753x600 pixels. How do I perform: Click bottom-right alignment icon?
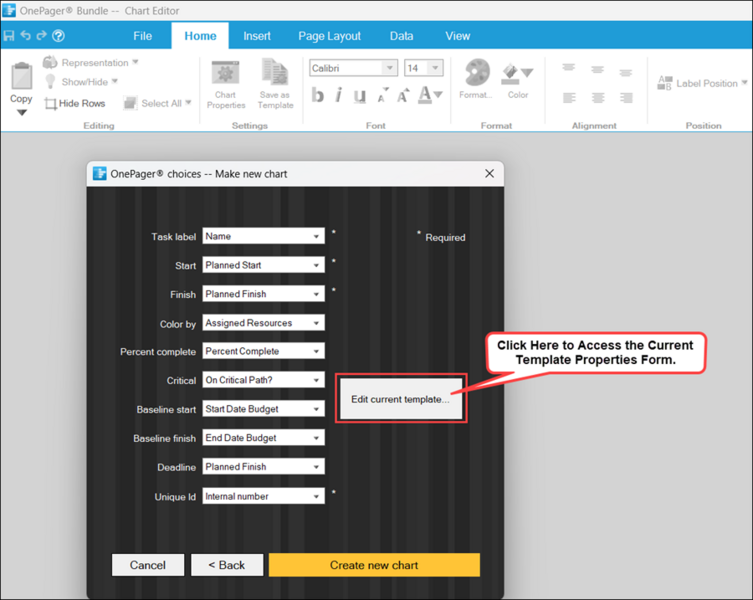(626, 98)
